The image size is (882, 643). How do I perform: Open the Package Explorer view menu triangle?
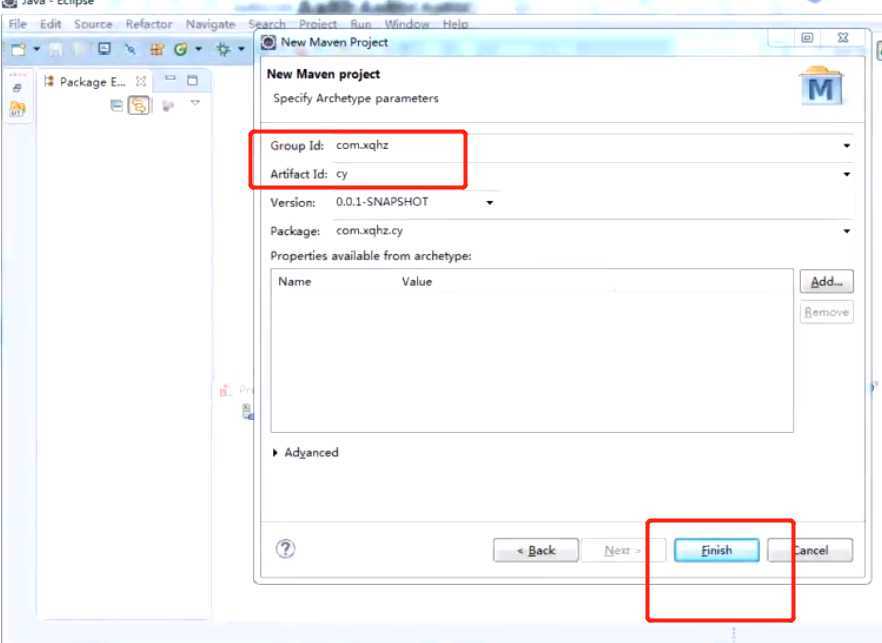pyautogui.click(x=195, y=103)
